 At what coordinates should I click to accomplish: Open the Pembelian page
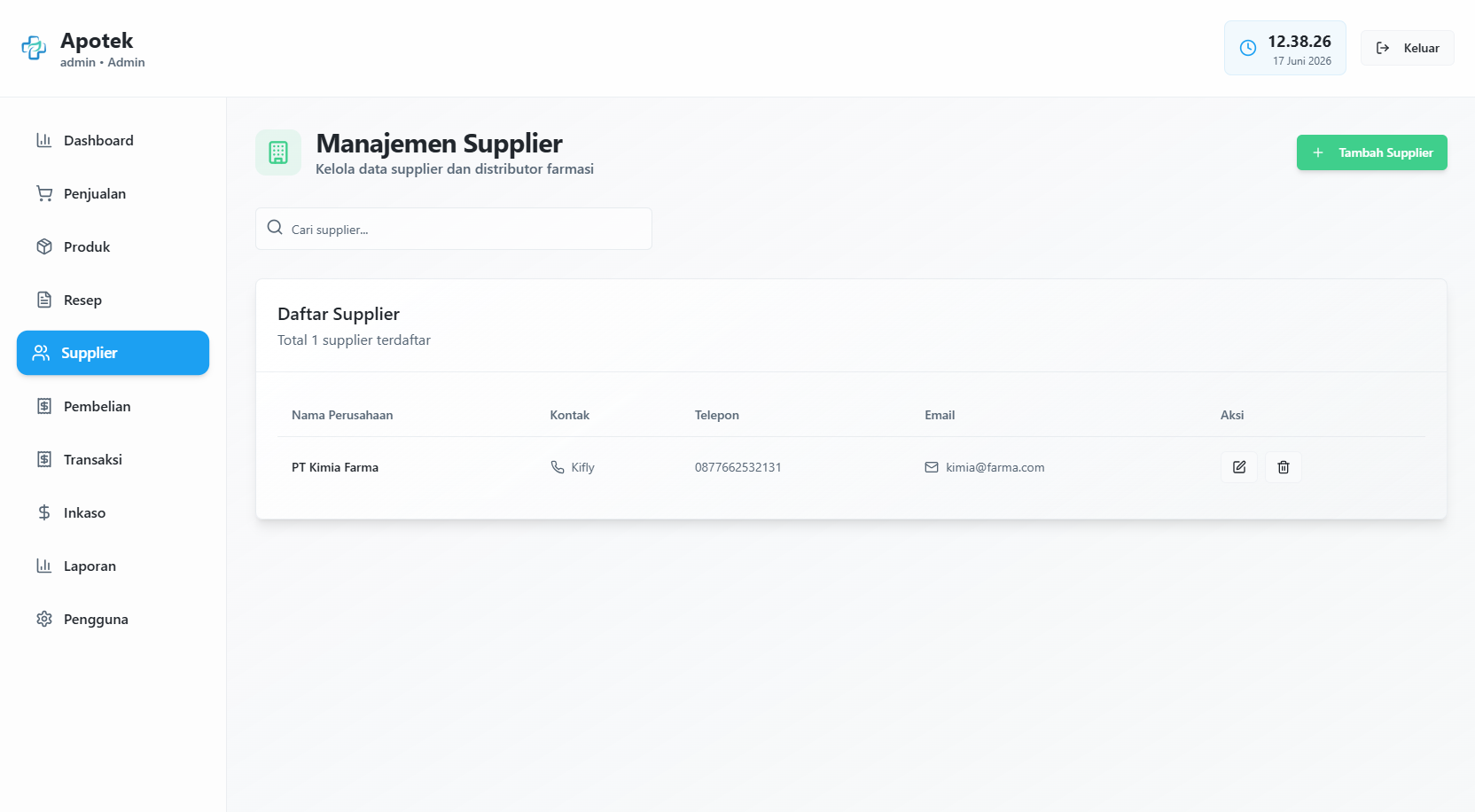[113, 406]
